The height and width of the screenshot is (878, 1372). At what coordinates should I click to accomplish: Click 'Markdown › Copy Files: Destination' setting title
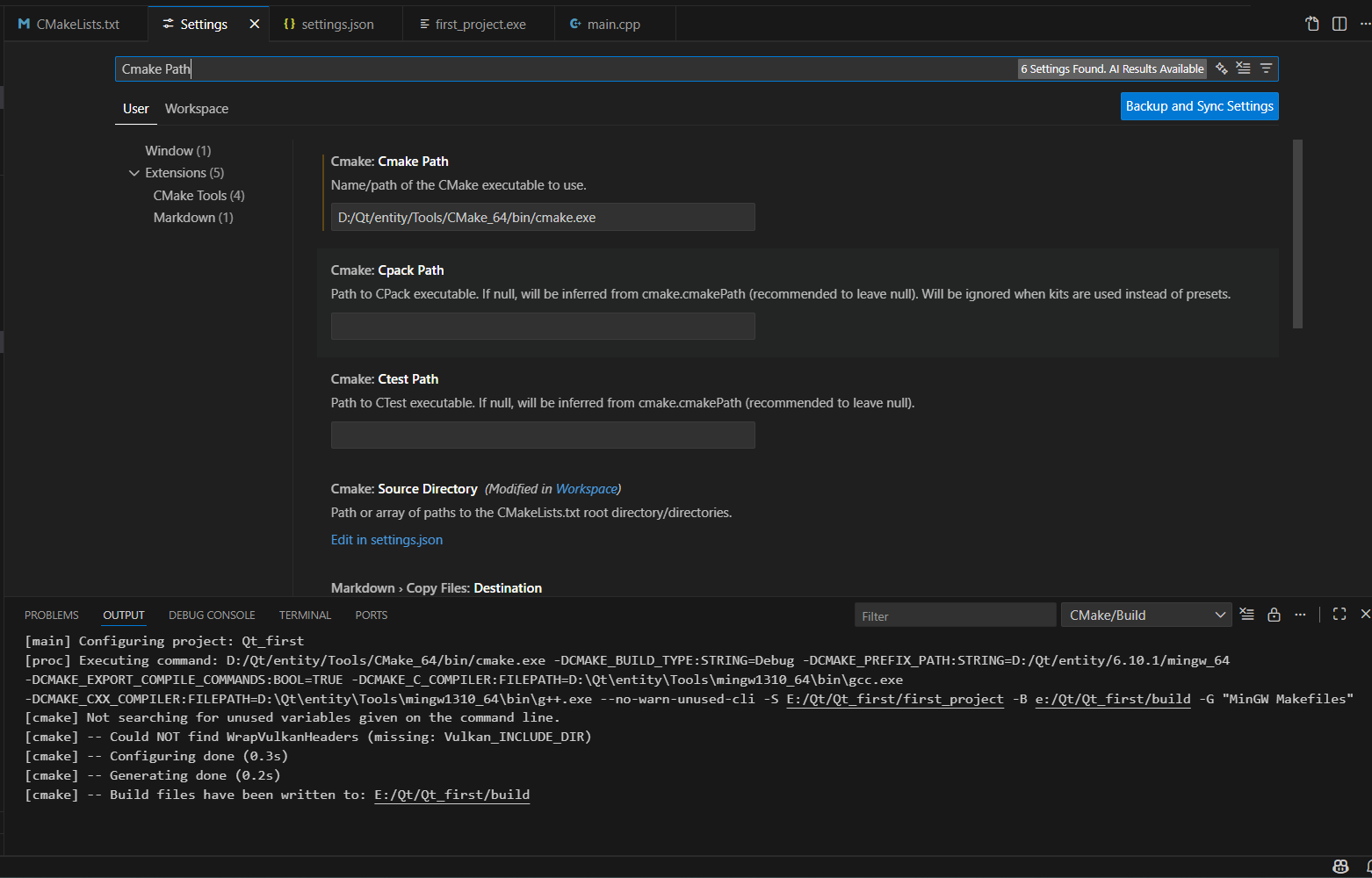(437, 588)
